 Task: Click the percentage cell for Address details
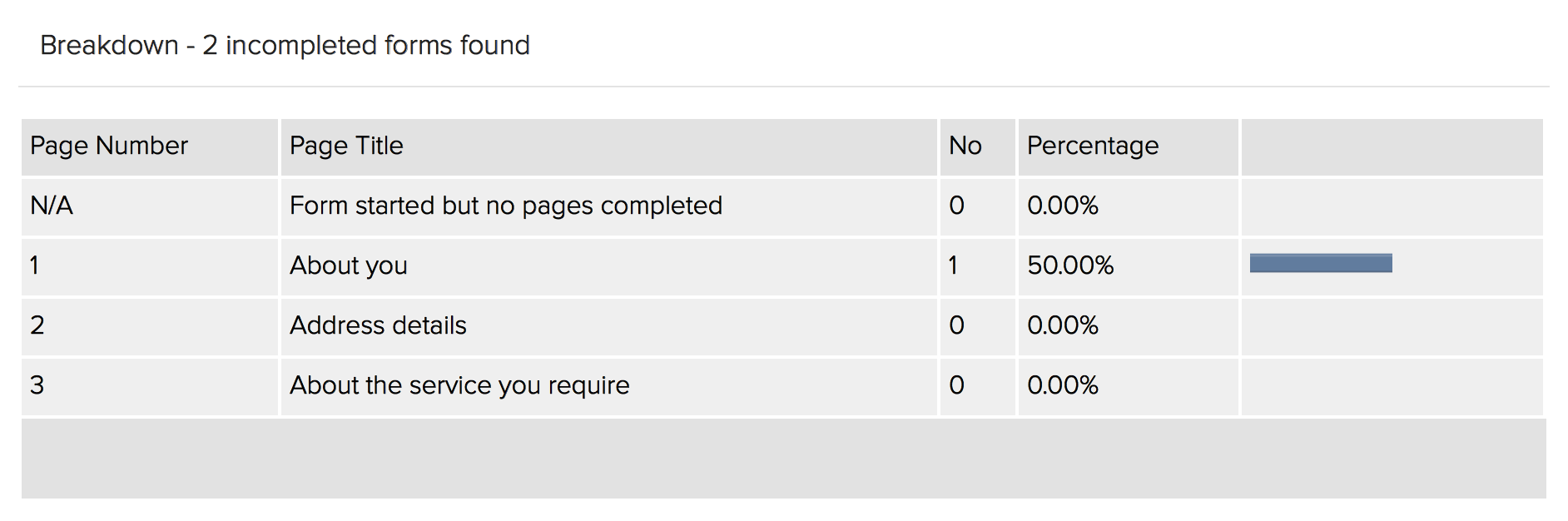click(x=1063, y=325)
